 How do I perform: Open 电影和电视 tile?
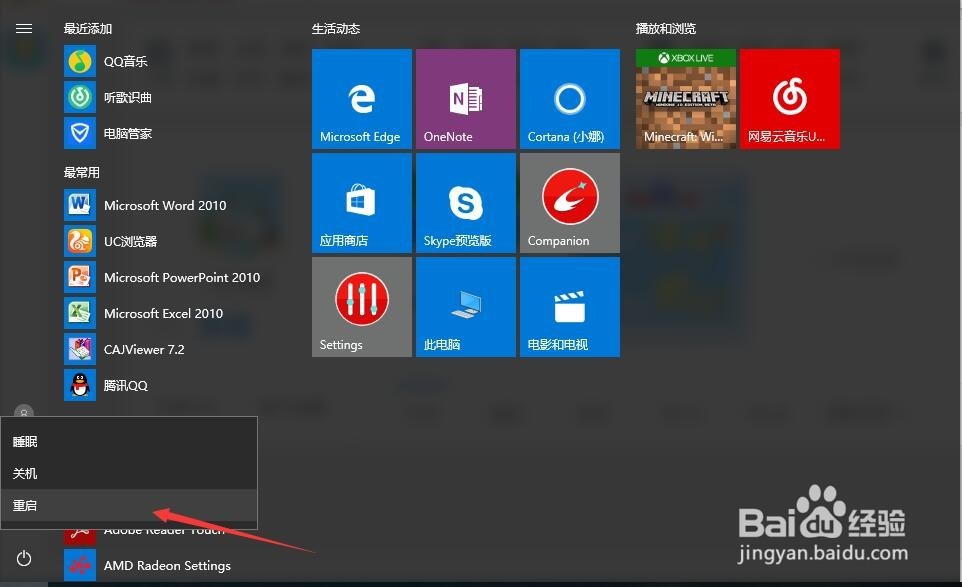[x=570, y=307]
